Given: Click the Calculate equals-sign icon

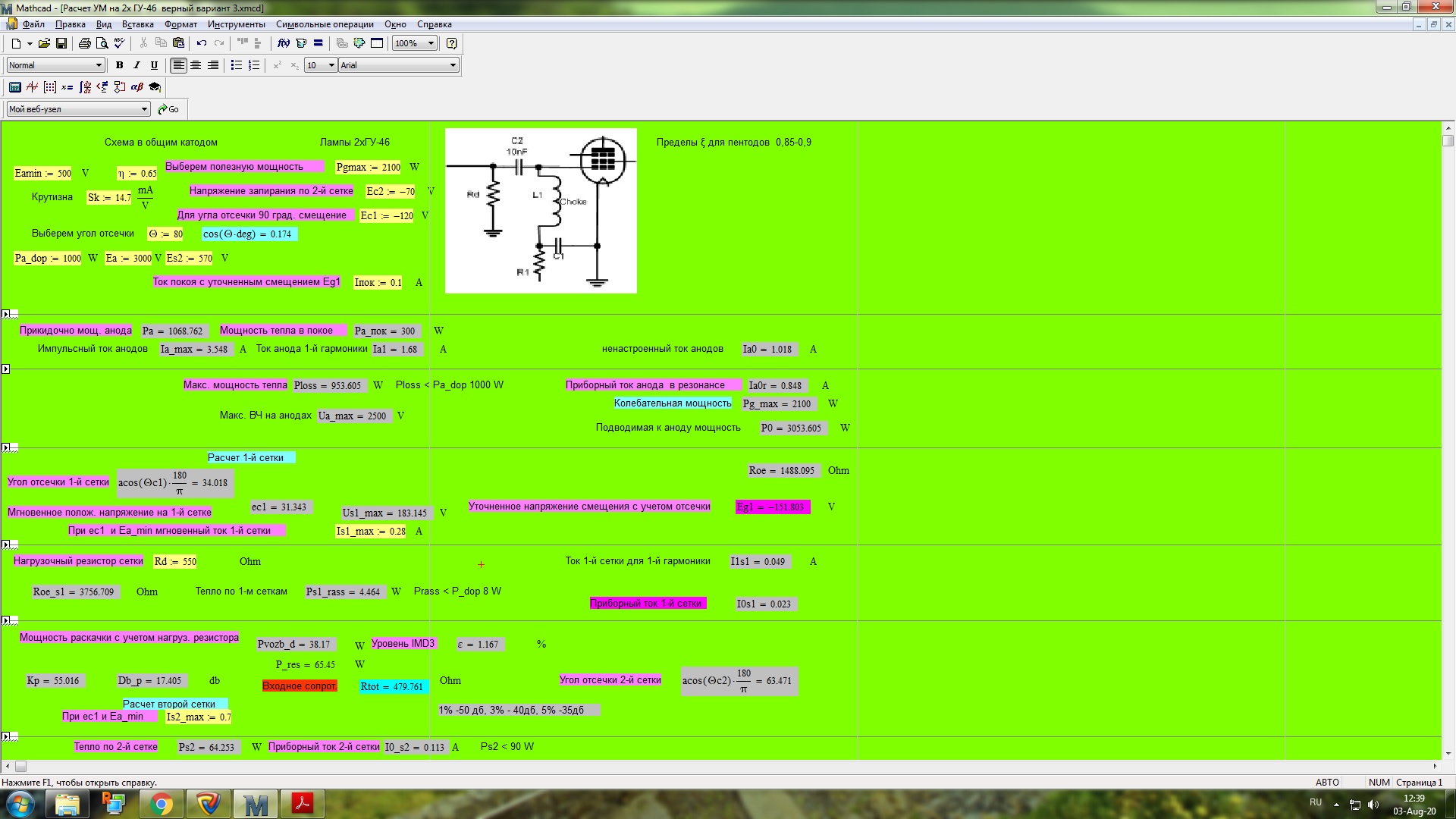Looking at the screenshot, I should [318, 43].
